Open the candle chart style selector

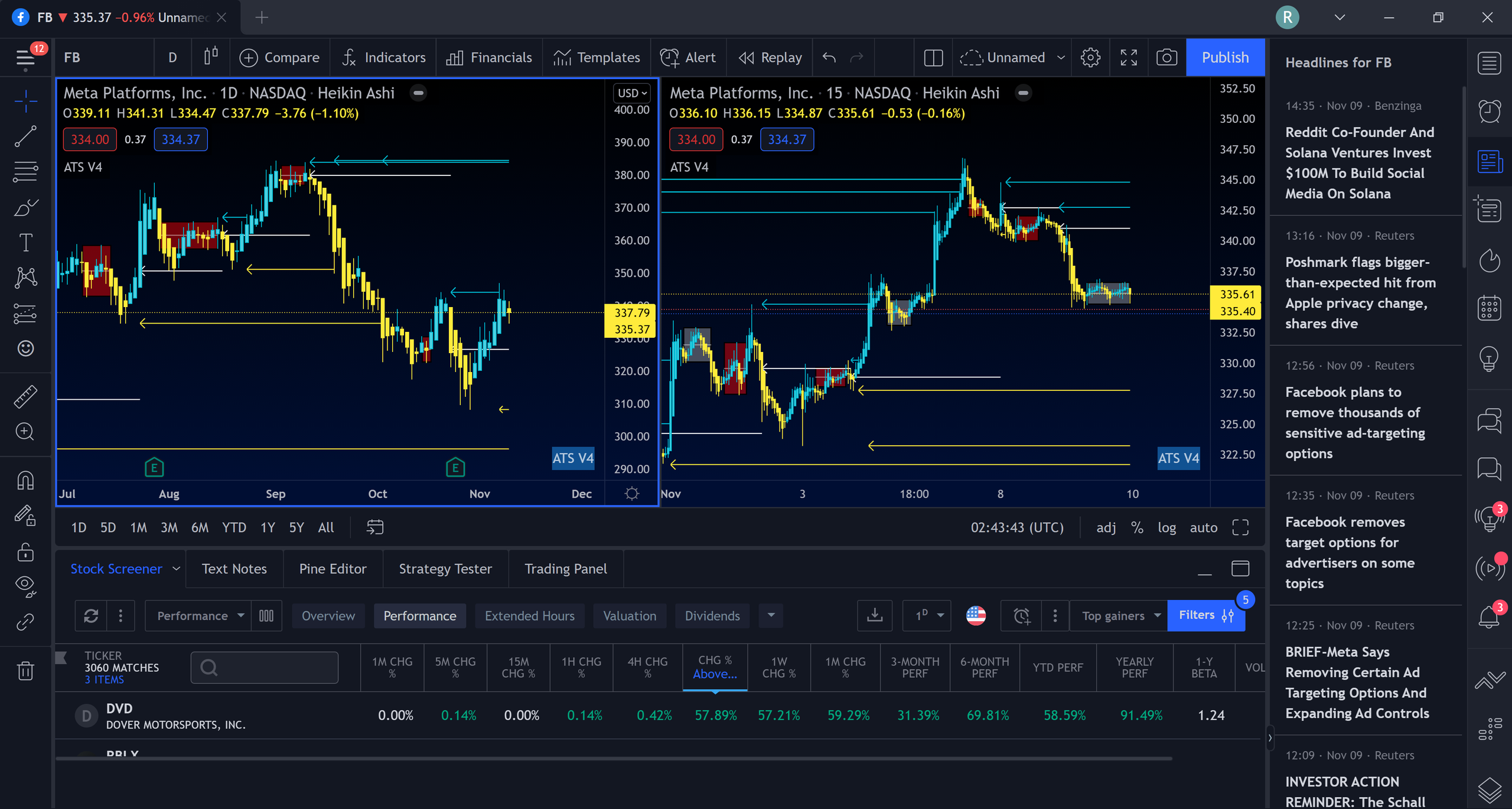click(211, 57)
